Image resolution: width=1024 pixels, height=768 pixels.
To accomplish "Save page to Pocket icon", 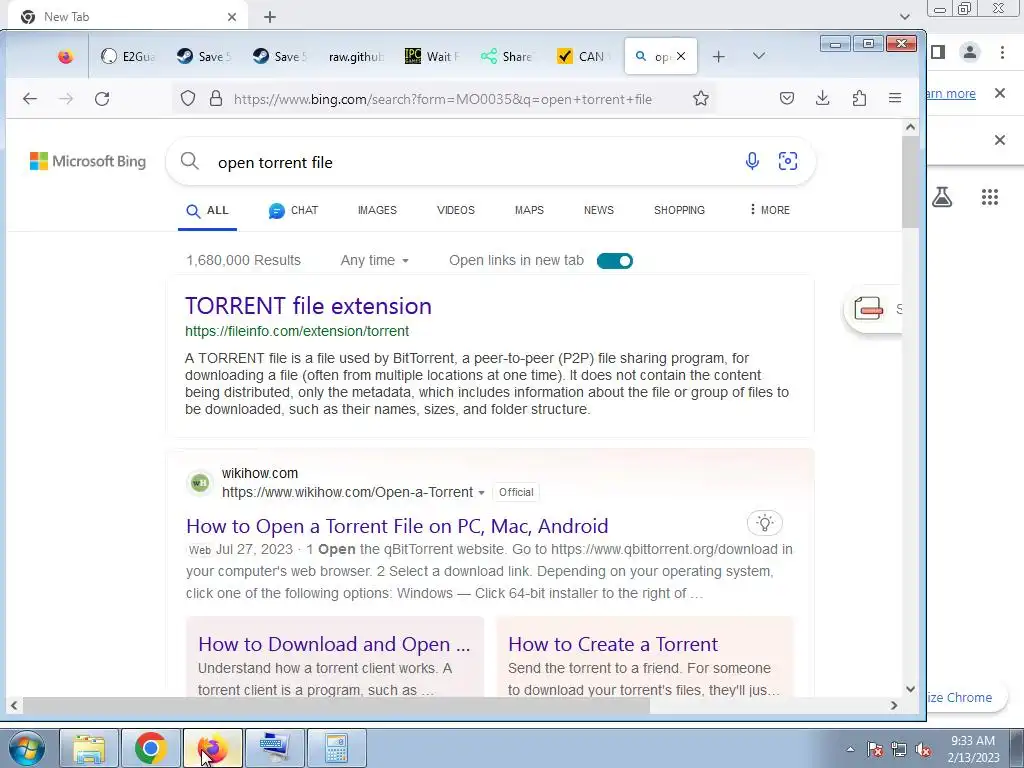I will click(x=787, y=99).
